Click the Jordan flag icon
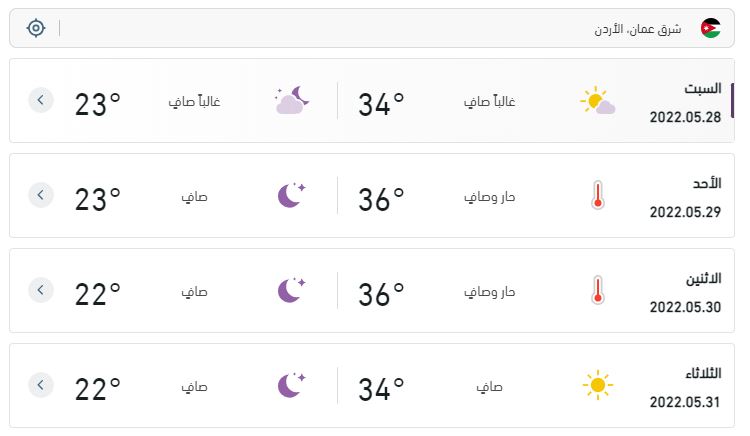750x436 pixels. point(710,28)
